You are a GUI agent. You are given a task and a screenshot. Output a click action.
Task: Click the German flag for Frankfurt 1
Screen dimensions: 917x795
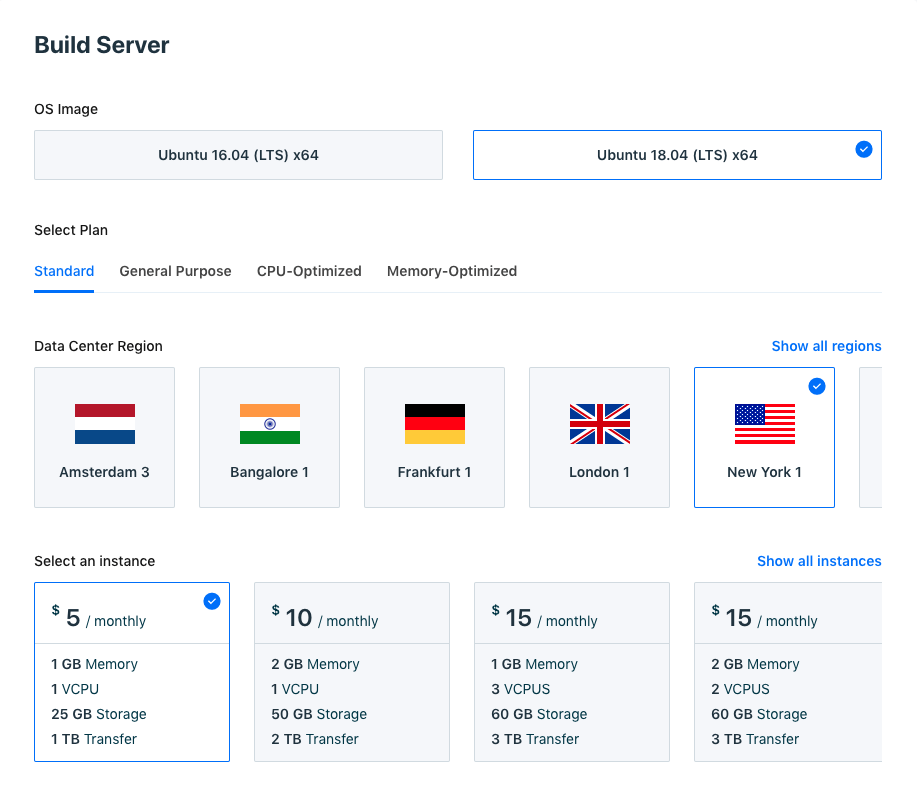(x=434, y=423)
